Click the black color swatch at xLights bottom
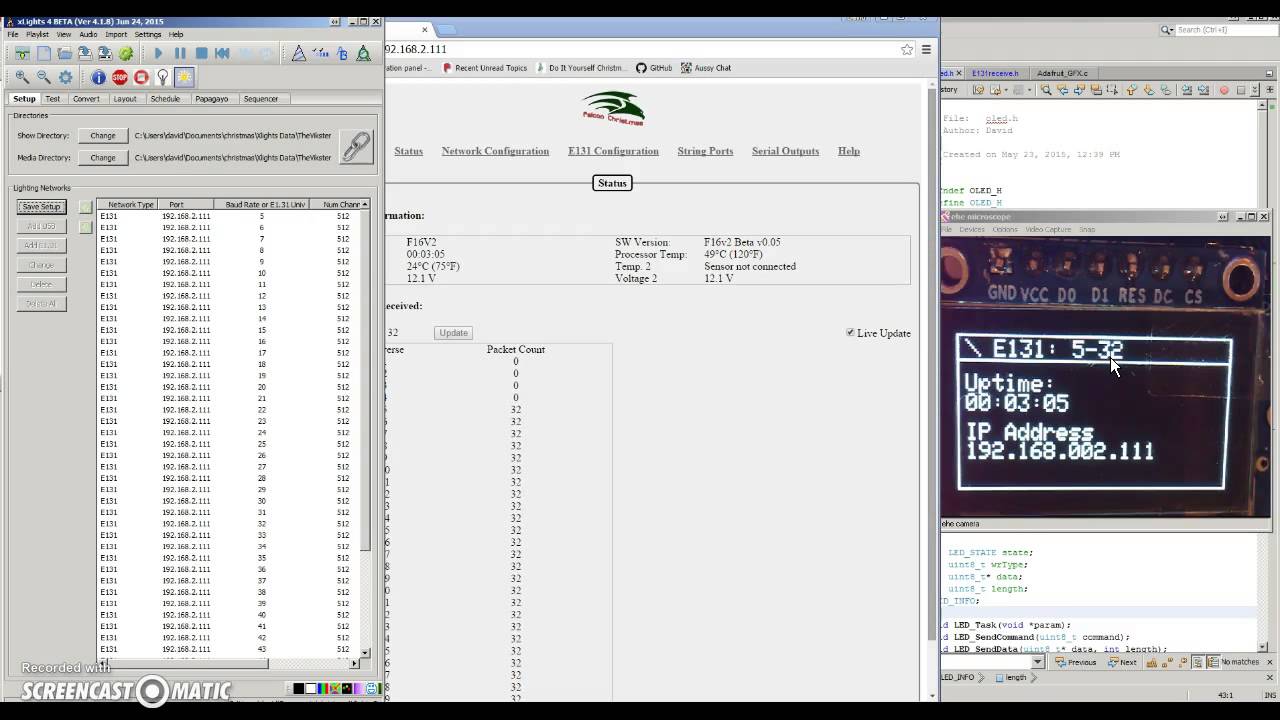This screenshot has height=720, width=1280. coord(298,688)
